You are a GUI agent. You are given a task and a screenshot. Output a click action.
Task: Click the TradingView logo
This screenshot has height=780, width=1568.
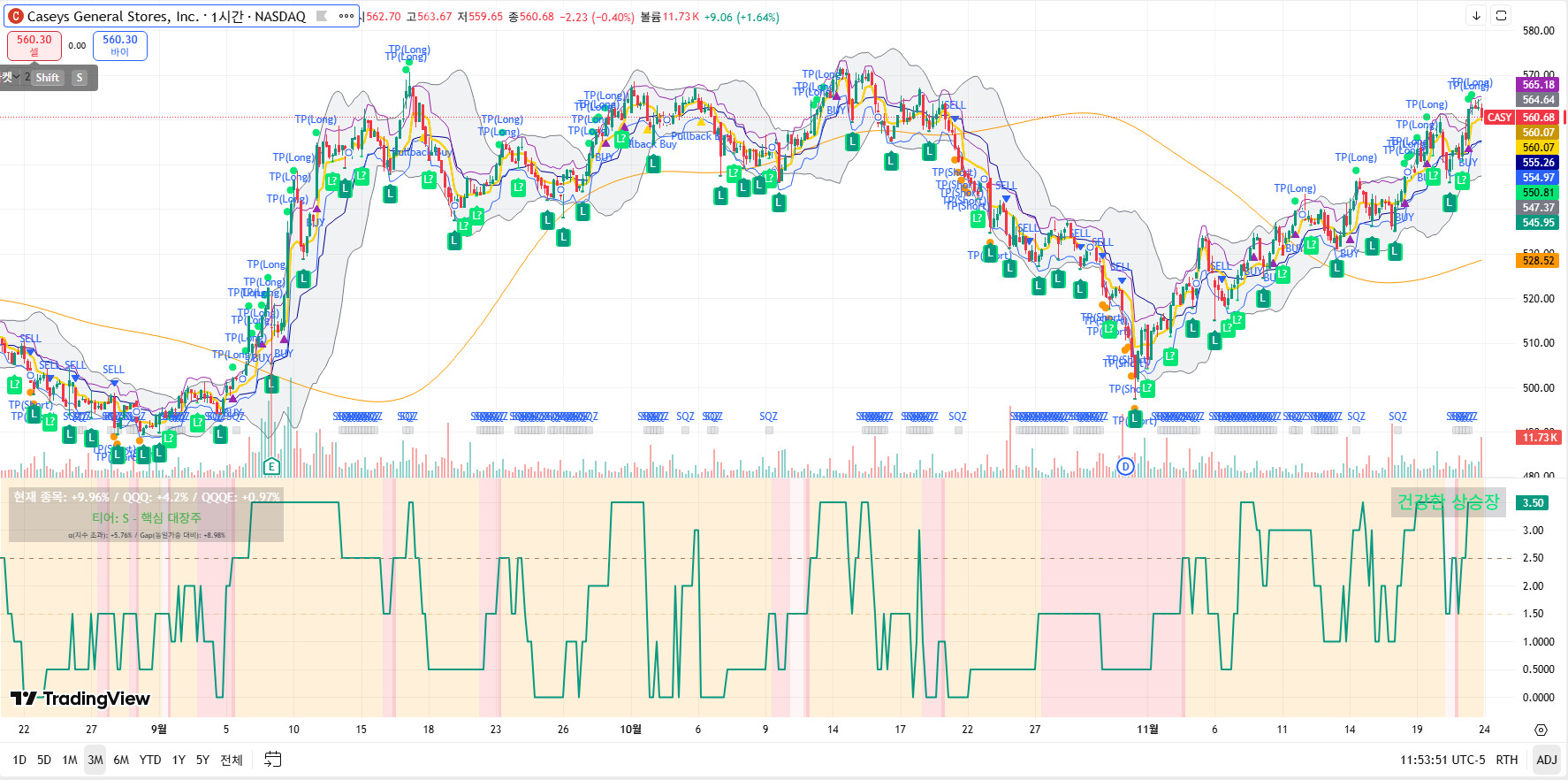80,699
